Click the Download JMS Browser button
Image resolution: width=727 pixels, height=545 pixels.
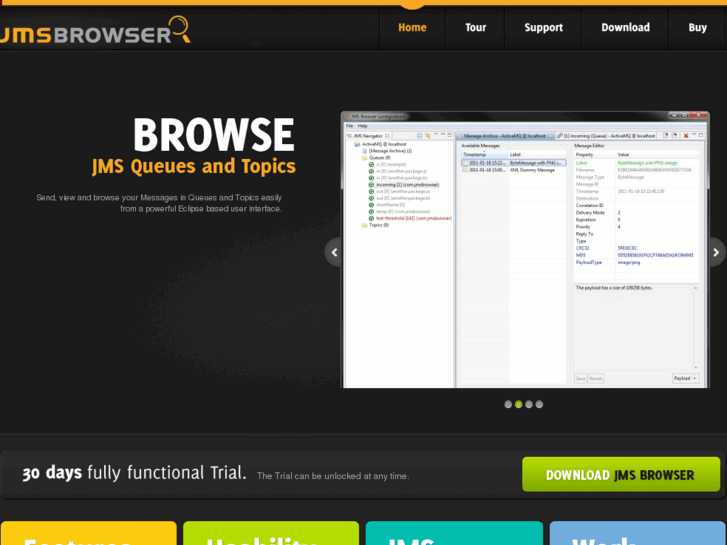pos(621,474)
